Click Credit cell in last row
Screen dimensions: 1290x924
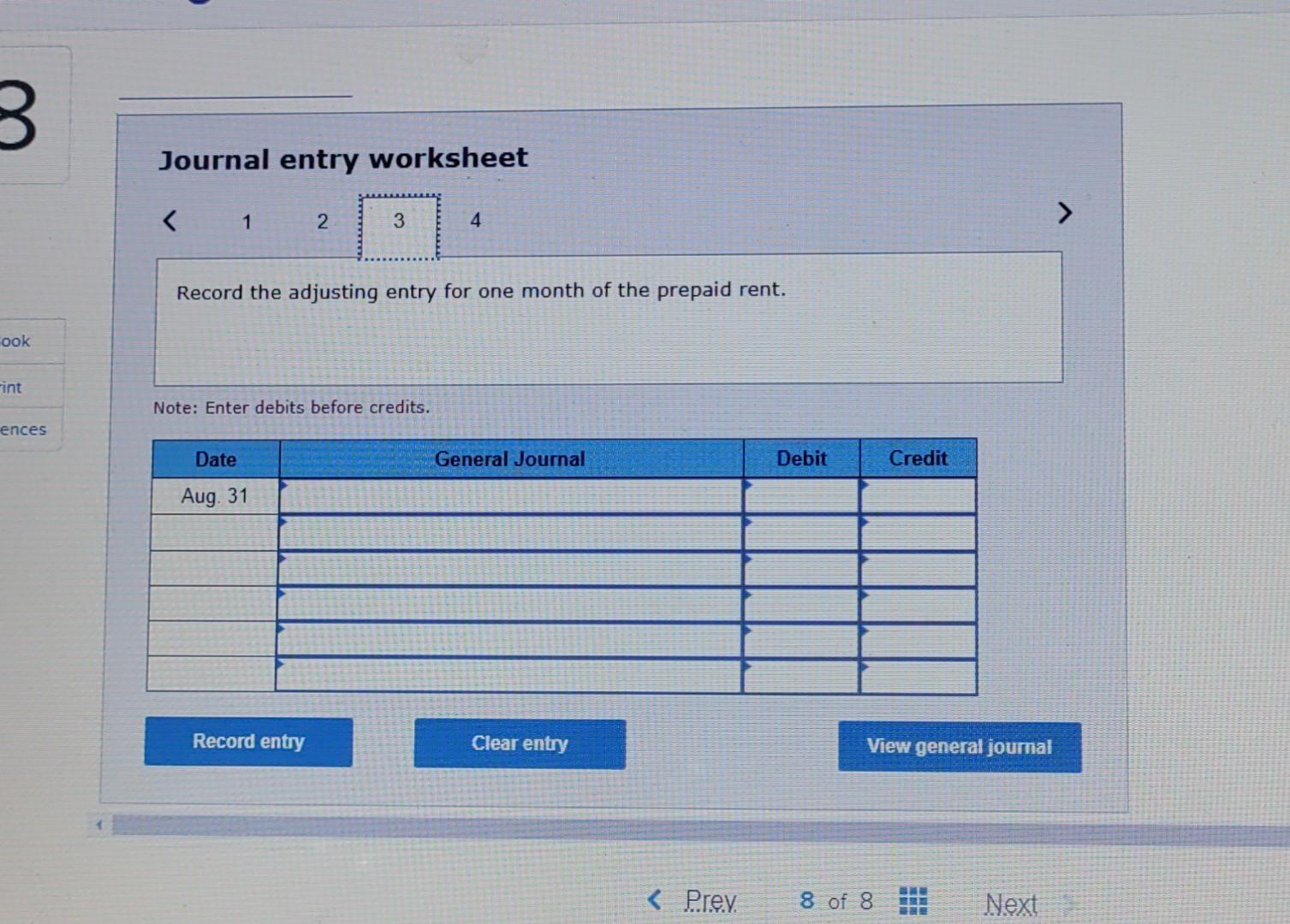[918, 677]
